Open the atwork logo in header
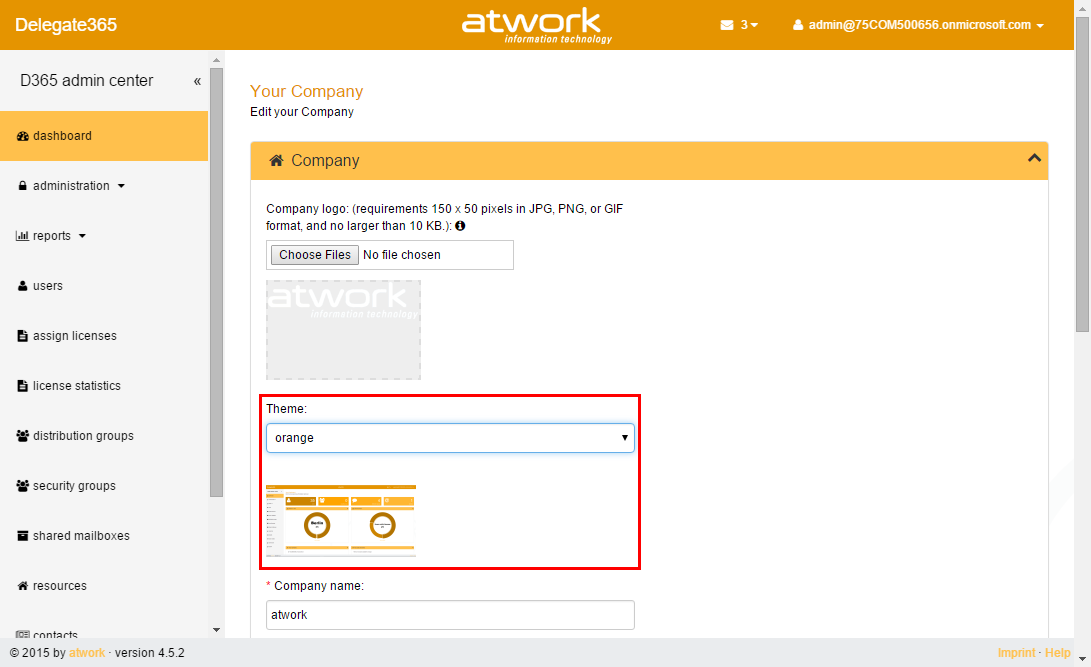Image resolution: width=1091 pixels, height=667 pixels. [x=536, y=25]
